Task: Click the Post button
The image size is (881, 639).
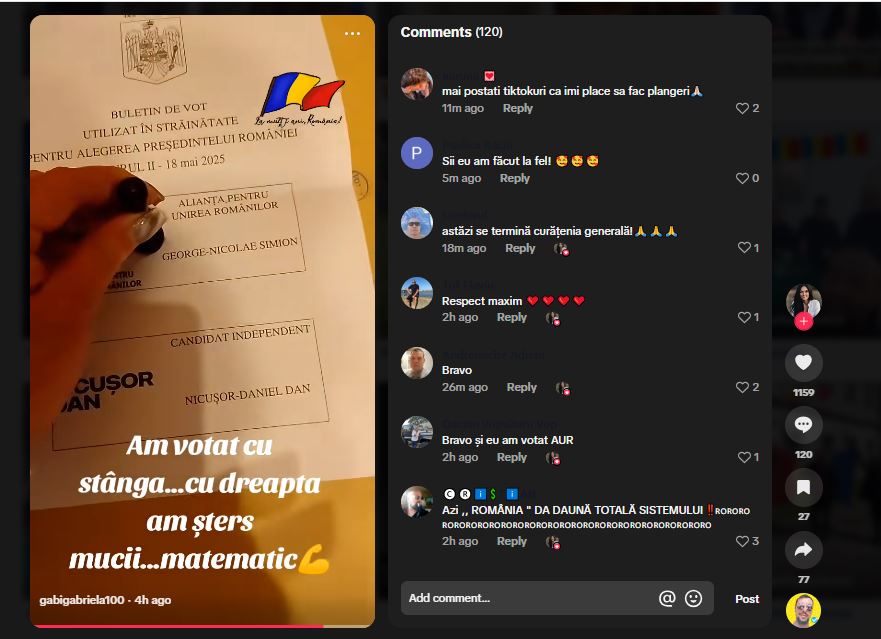Action: point(747,599)
